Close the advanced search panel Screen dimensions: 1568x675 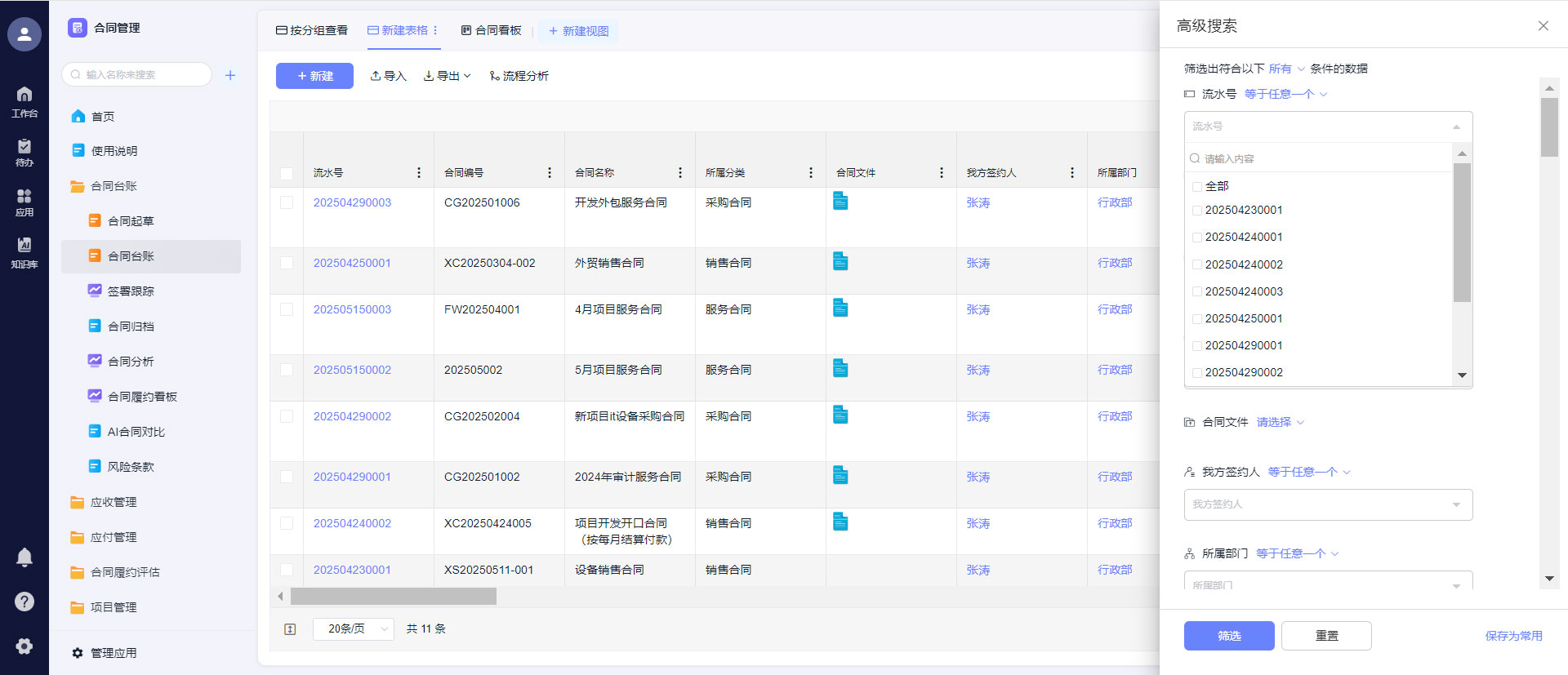coord(1543,26)
